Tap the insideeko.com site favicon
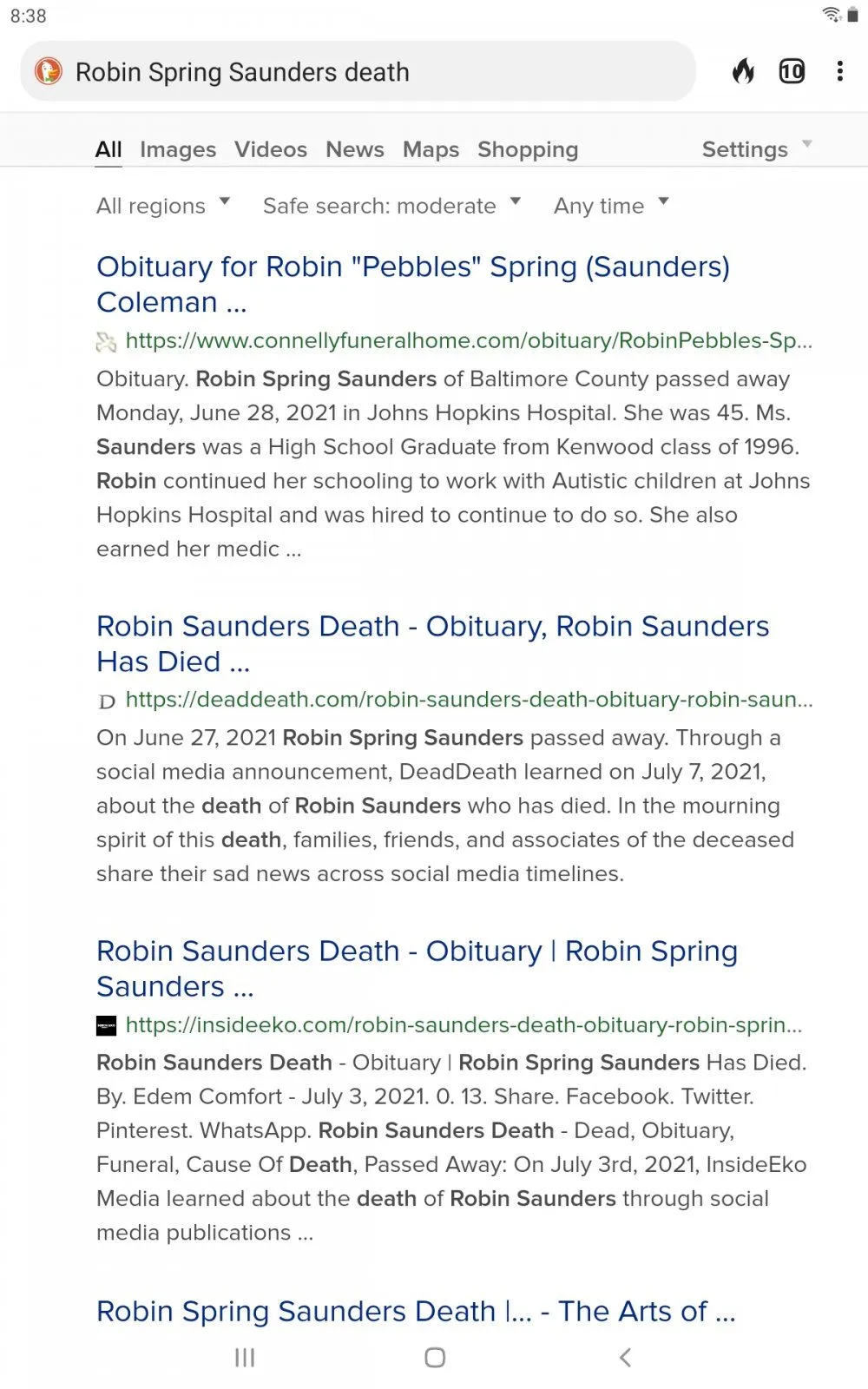868x1389 pixels. coord(104,1025)
